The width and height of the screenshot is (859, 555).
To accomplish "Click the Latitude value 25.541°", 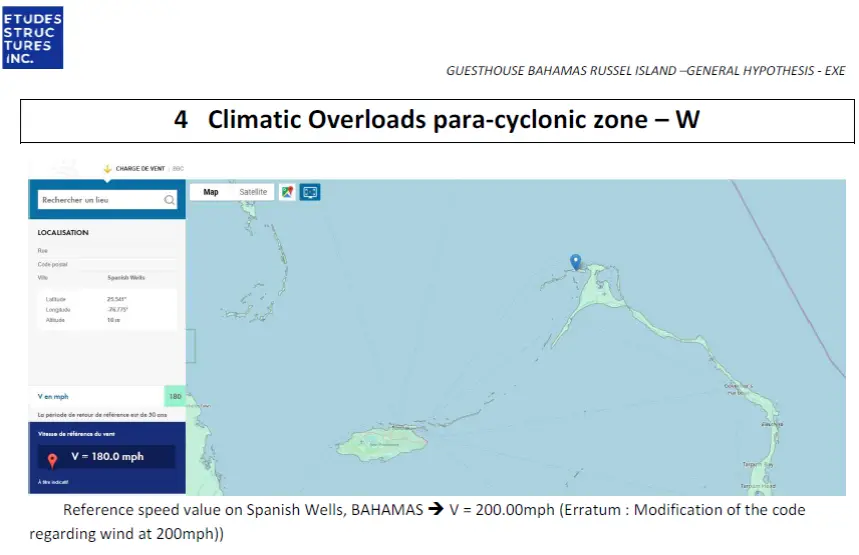I will tap(117, 299).
